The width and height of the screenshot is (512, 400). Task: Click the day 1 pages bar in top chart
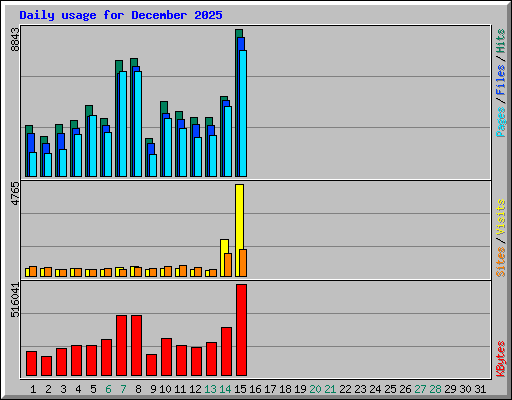[33, 165]
